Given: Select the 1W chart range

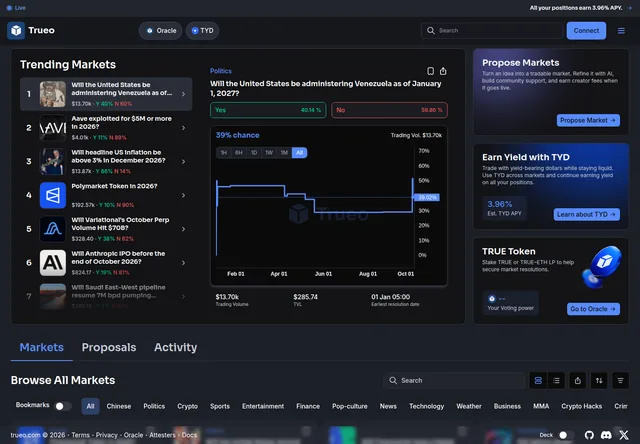Looking at the screenshot, I should coord(269,153).
